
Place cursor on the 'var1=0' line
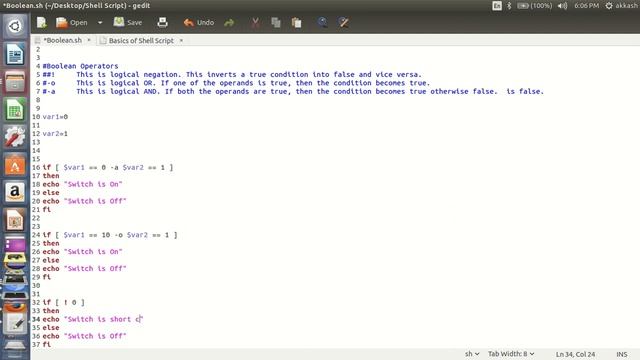click(x=55, y=117)
